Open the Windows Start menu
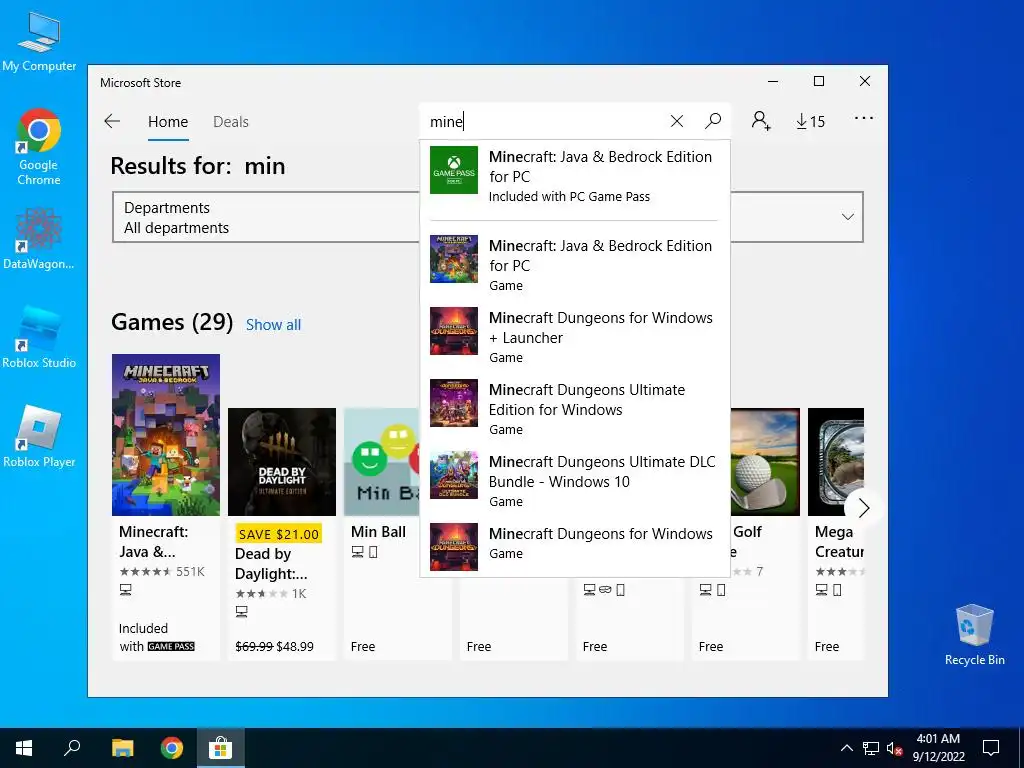 point(24,748)
